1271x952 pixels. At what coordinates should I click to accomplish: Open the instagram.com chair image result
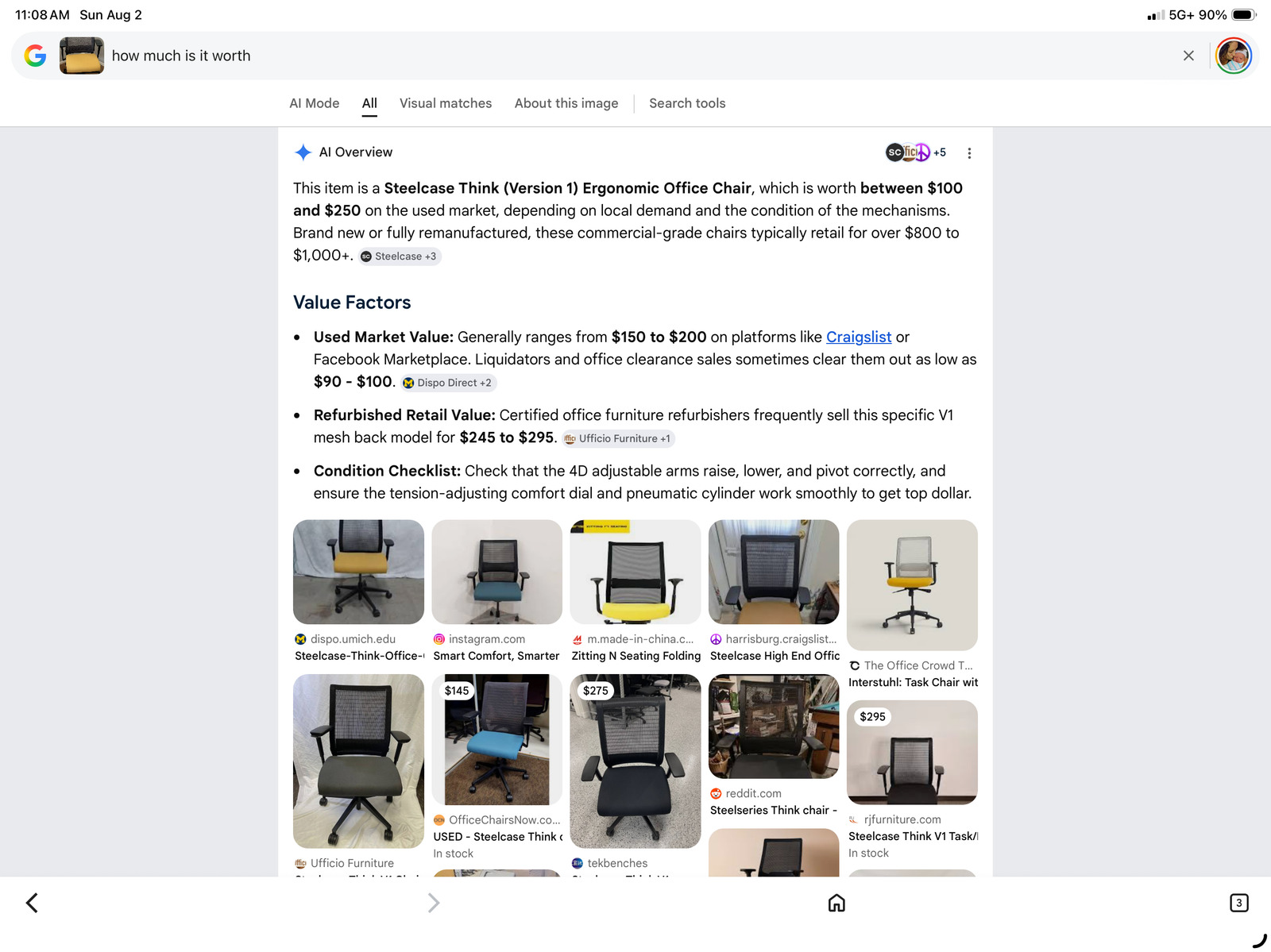tap(497, 572)
